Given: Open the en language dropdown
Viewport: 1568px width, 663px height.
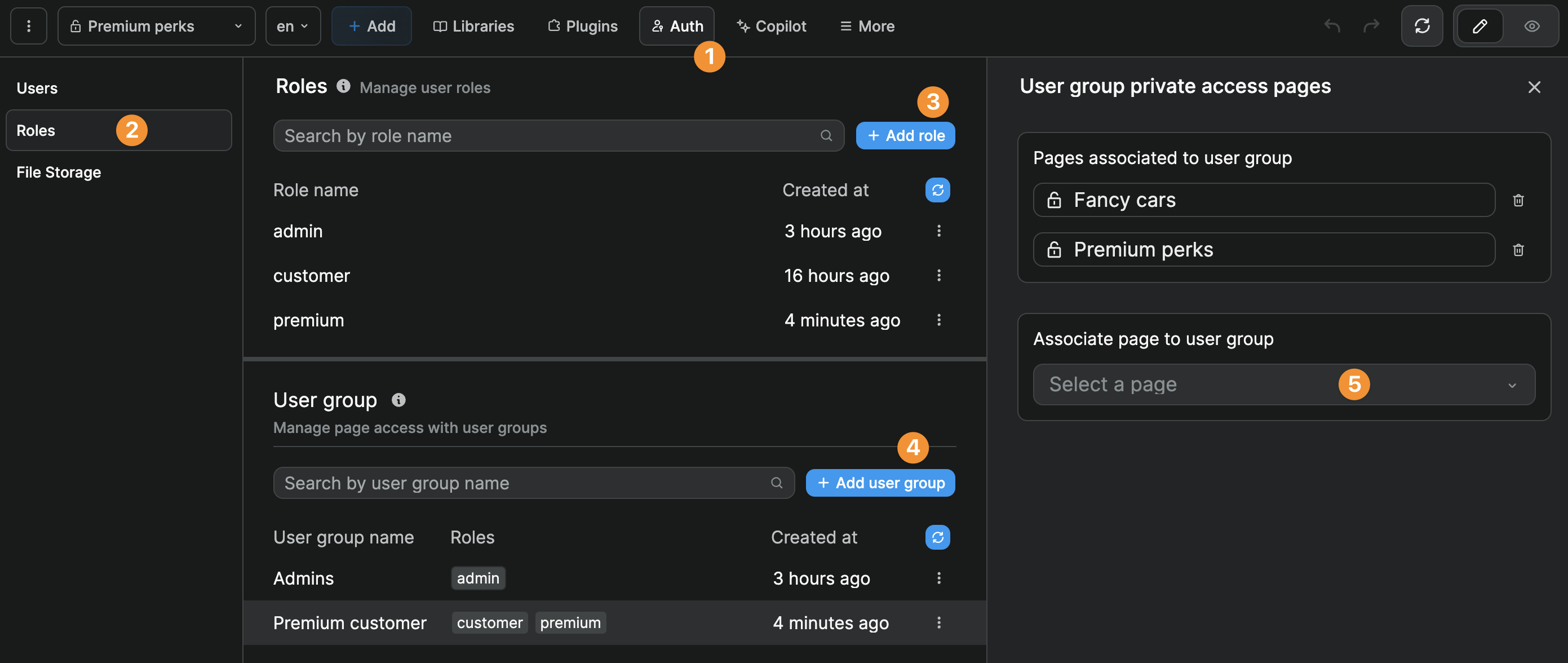Looking at the screenshot, I should [x=293, y=25].
